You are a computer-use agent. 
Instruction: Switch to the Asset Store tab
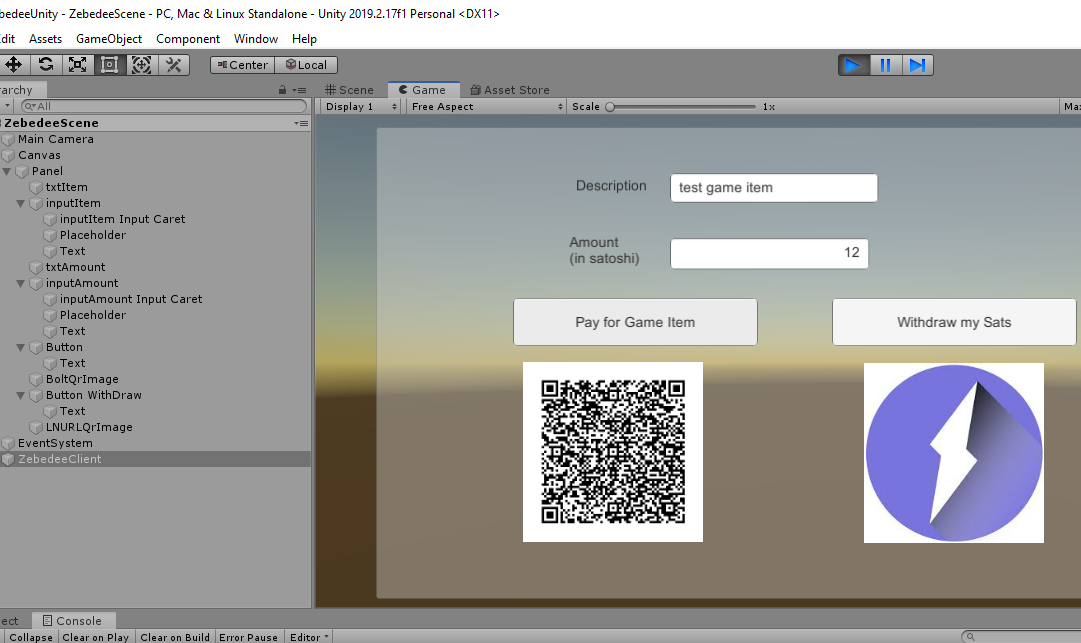[x=510, y=90]
